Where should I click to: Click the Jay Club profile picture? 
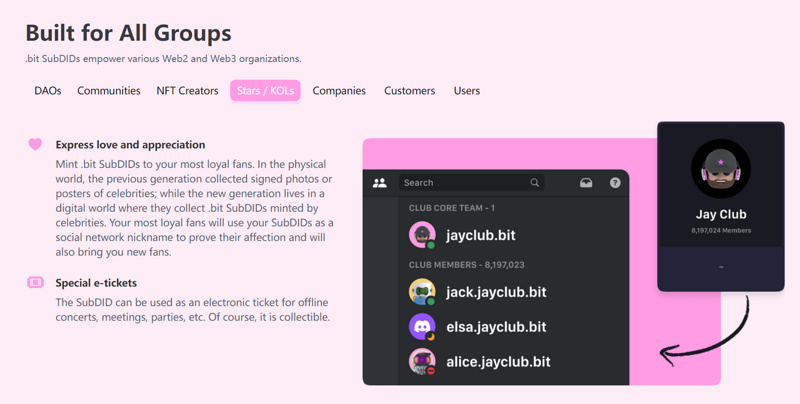pos(721,169)
